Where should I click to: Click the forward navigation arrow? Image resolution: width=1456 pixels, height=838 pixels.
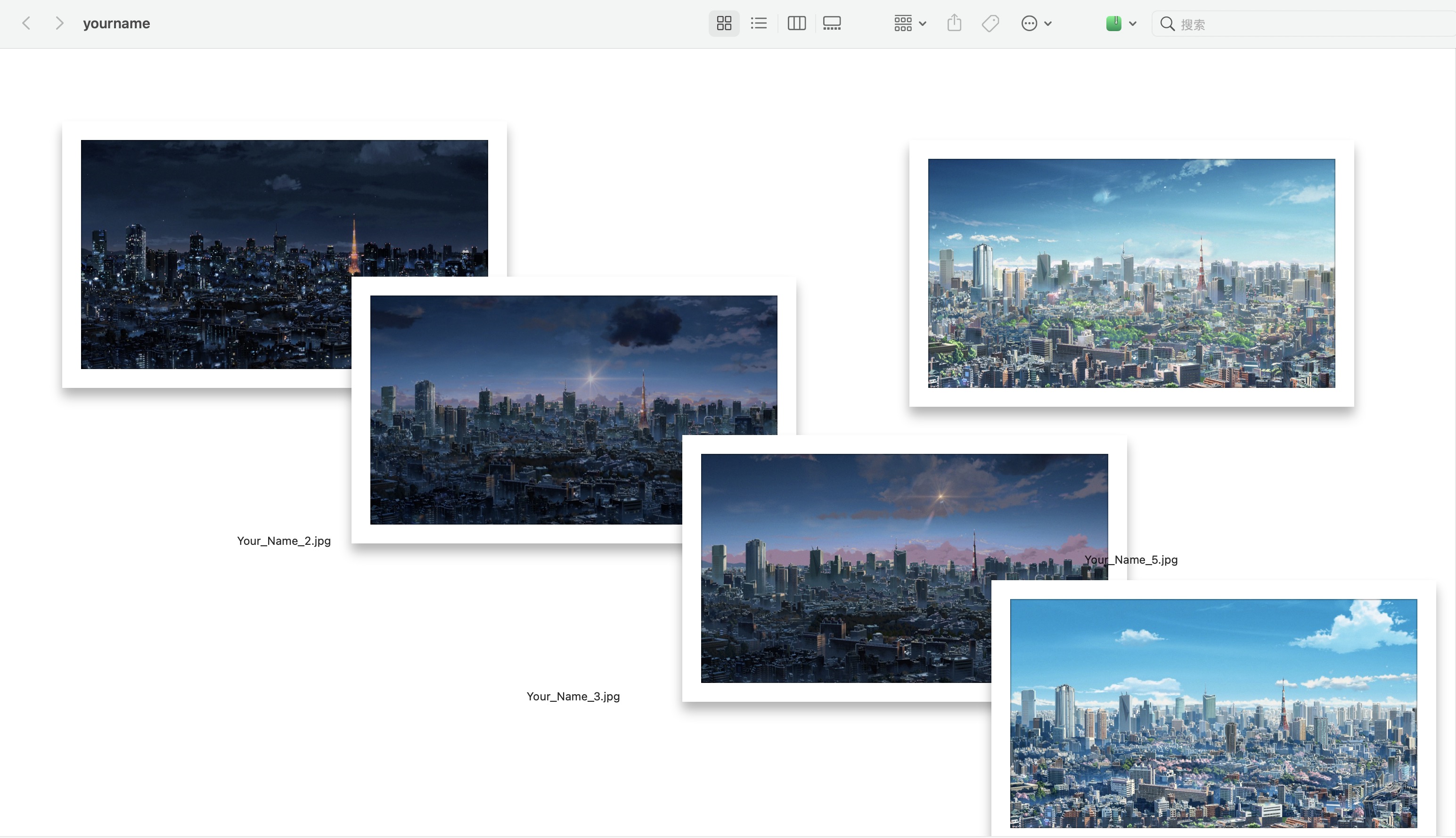pos(59,24)
